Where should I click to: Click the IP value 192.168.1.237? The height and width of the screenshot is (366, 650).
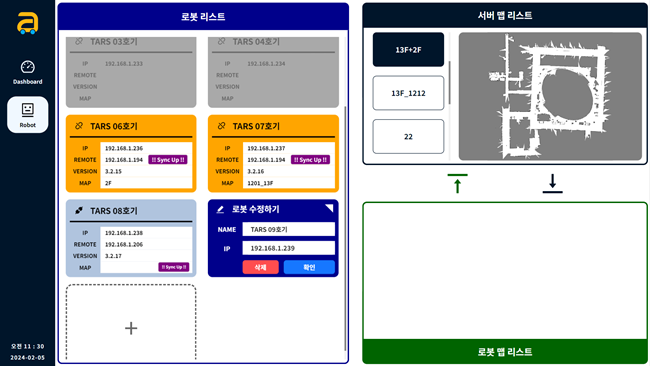[266, 148]
